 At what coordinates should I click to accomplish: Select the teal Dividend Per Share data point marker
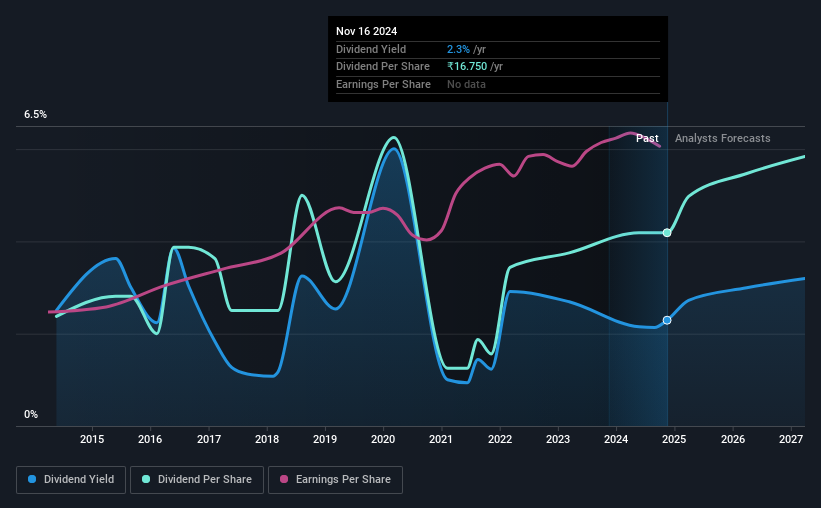pyautogui.click(x=667, y=233)
